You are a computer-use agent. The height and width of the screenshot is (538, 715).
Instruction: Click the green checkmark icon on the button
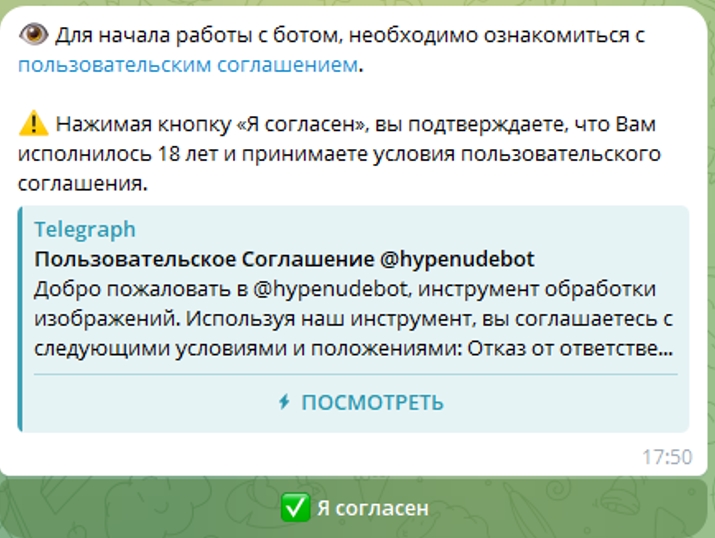(295, 507)
